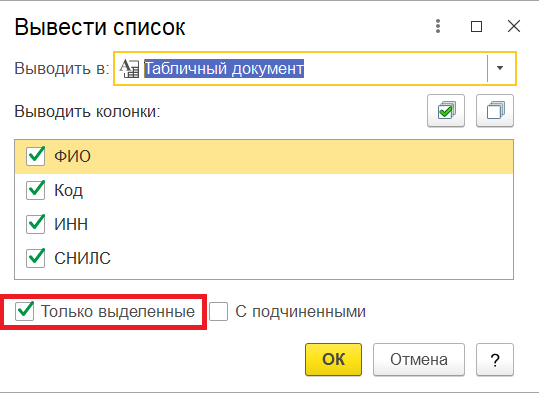Click the check all columns icon
This screenshot has width=539, height=393.
tap(446, 111)
